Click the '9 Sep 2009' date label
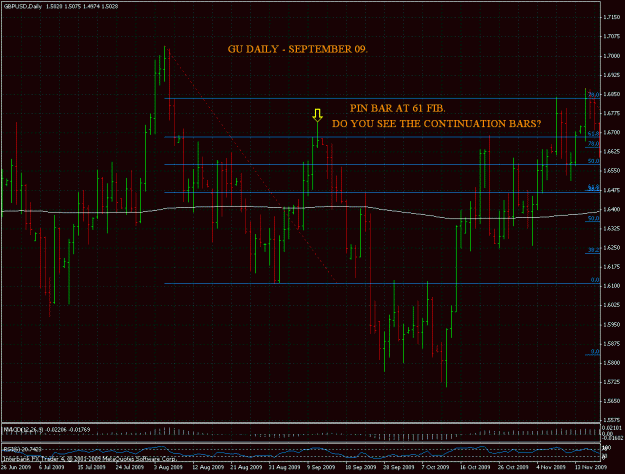The height and width of the screenshot is (474, 625). coord(321,467)
